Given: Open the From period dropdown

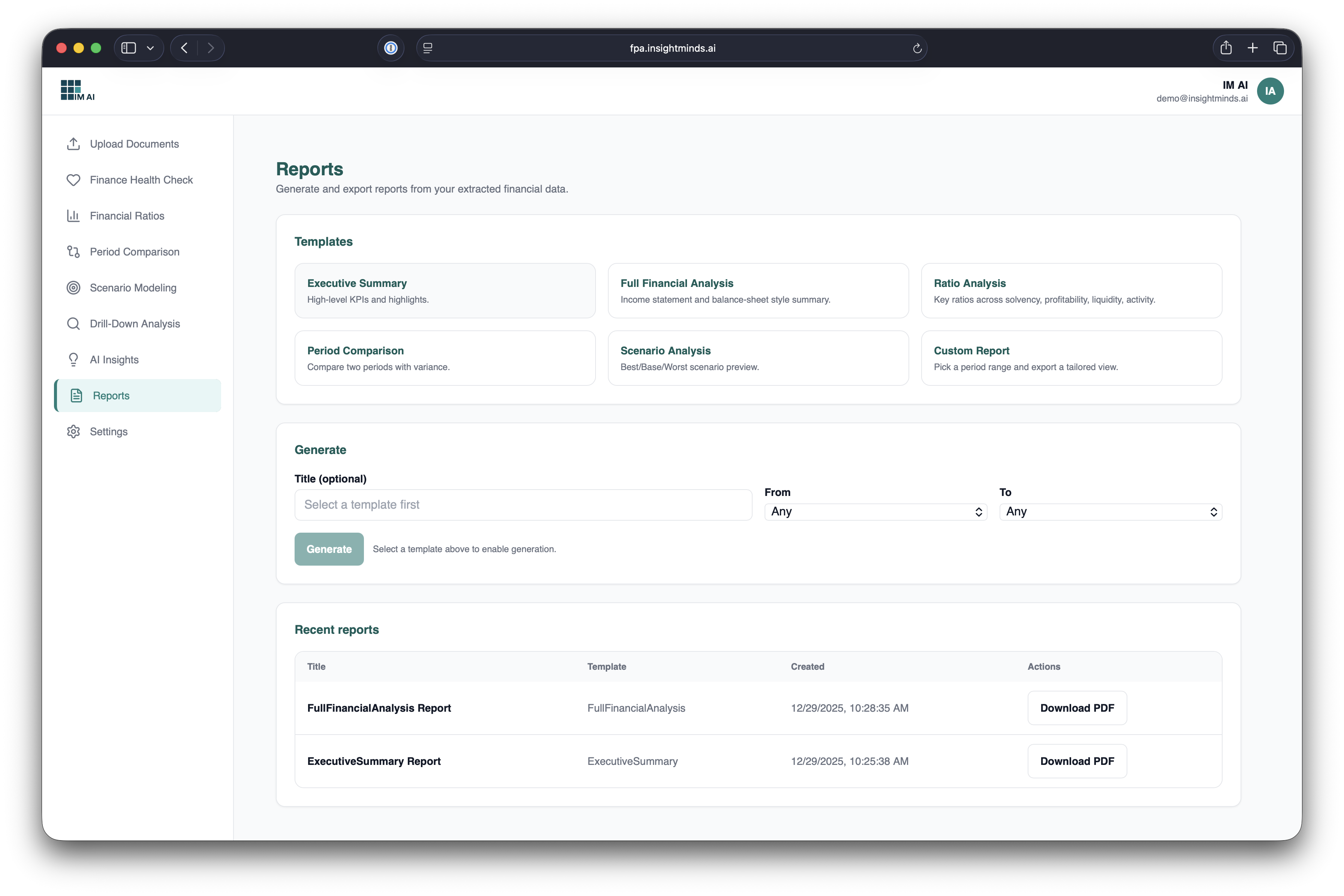Looking at the screenshot, I should [x=875, y=511].
